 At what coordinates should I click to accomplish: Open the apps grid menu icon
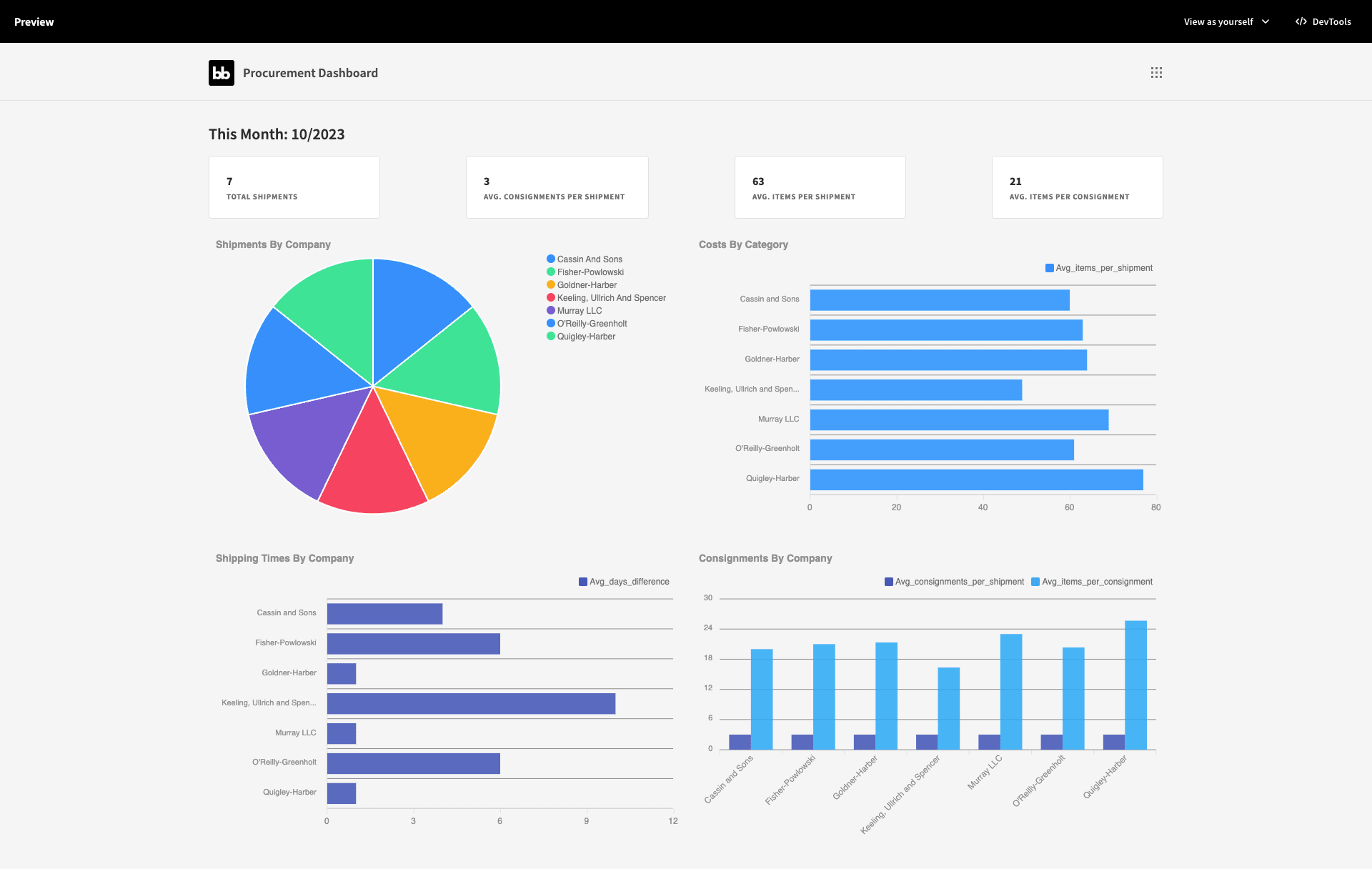point(1156,73)
